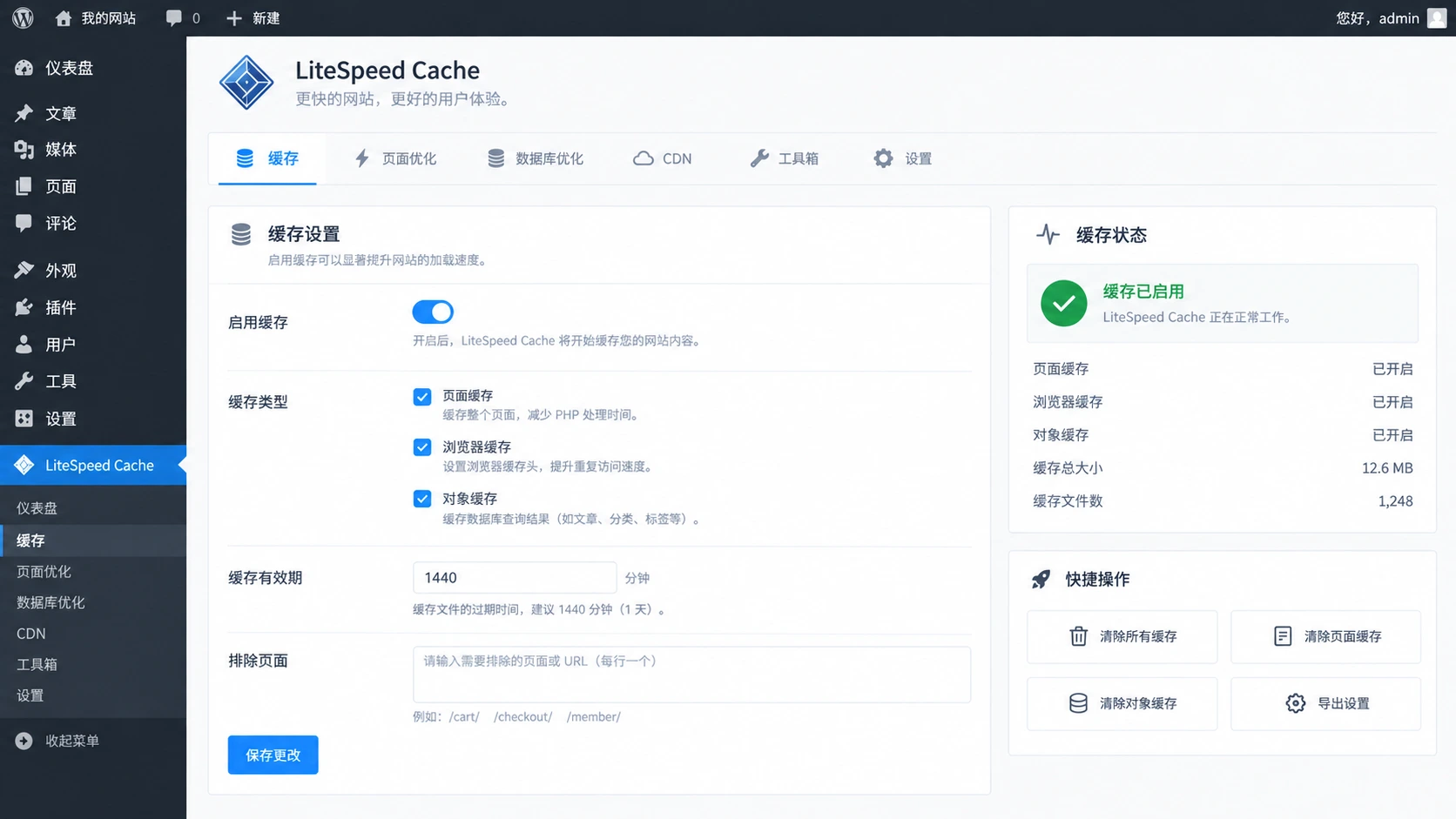
Task: Uncheck the 页面缓存 checkbox
Action: (422, 397)
